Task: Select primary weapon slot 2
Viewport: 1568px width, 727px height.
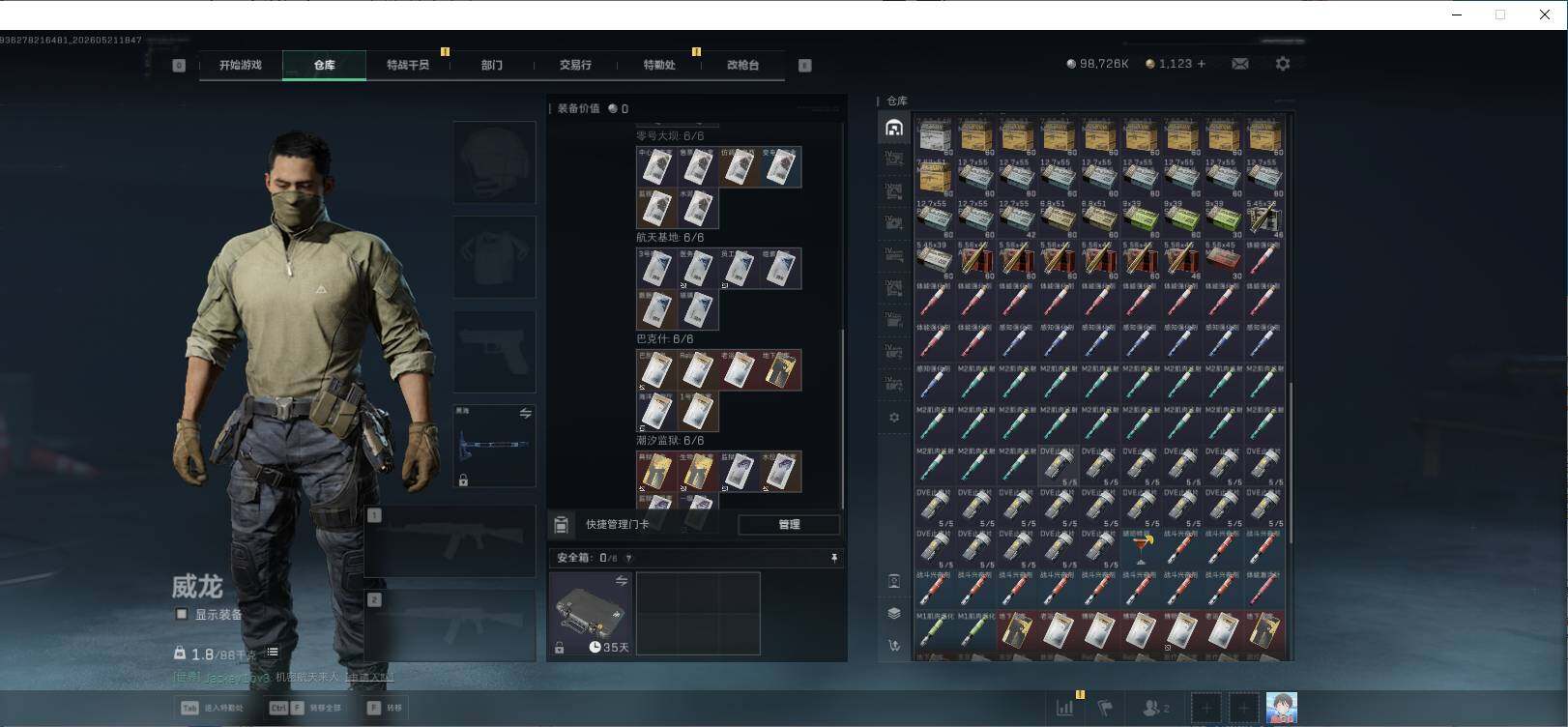Action: (450, 625)
